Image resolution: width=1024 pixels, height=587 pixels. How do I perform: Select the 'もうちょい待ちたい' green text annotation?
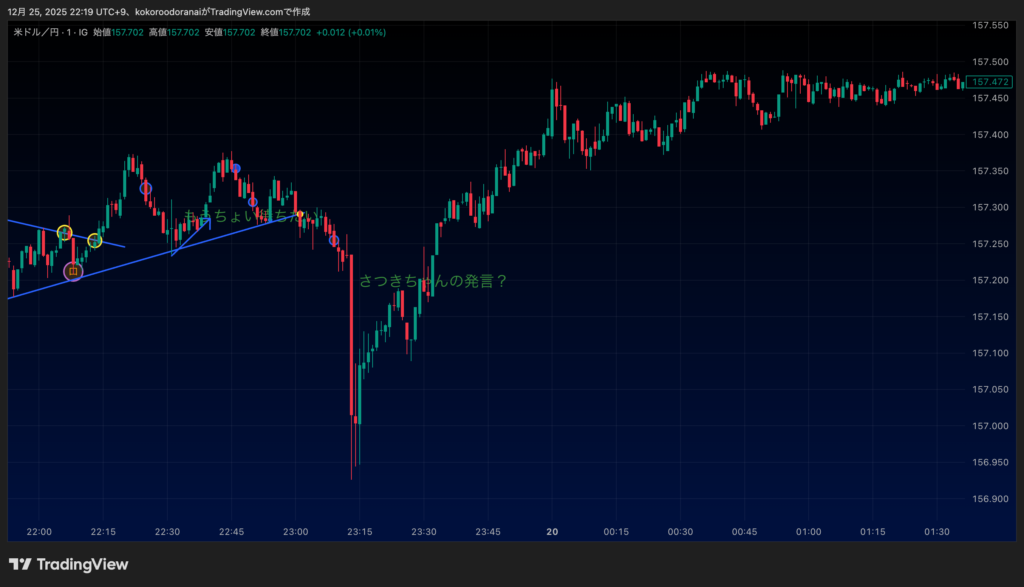[250, 216]
